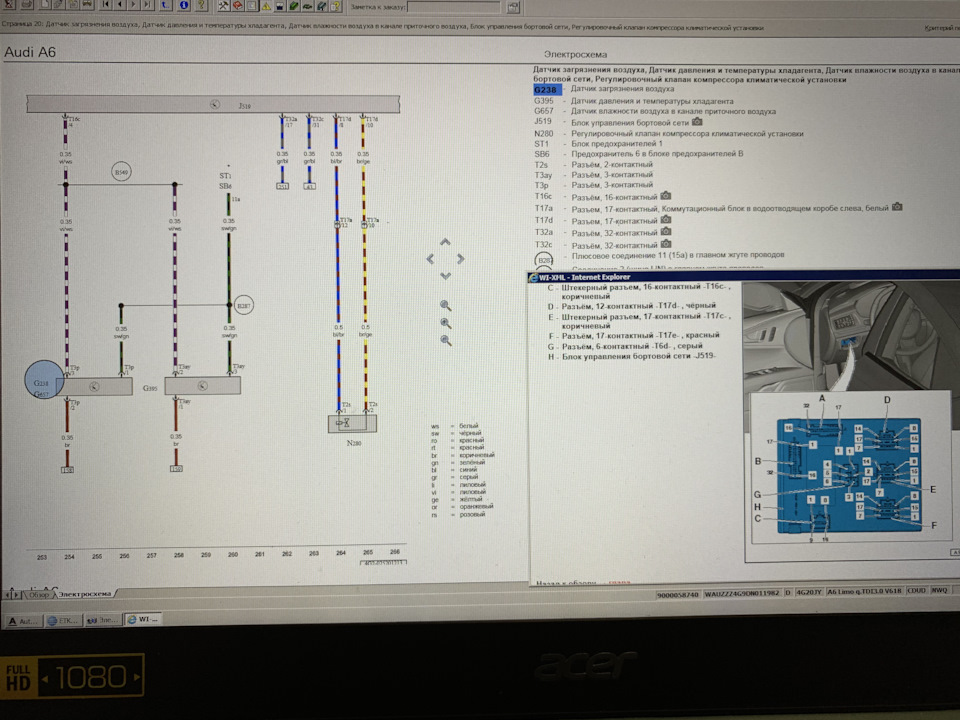
Task: Pan diagram up with arrow
Action: coord(445,242)
